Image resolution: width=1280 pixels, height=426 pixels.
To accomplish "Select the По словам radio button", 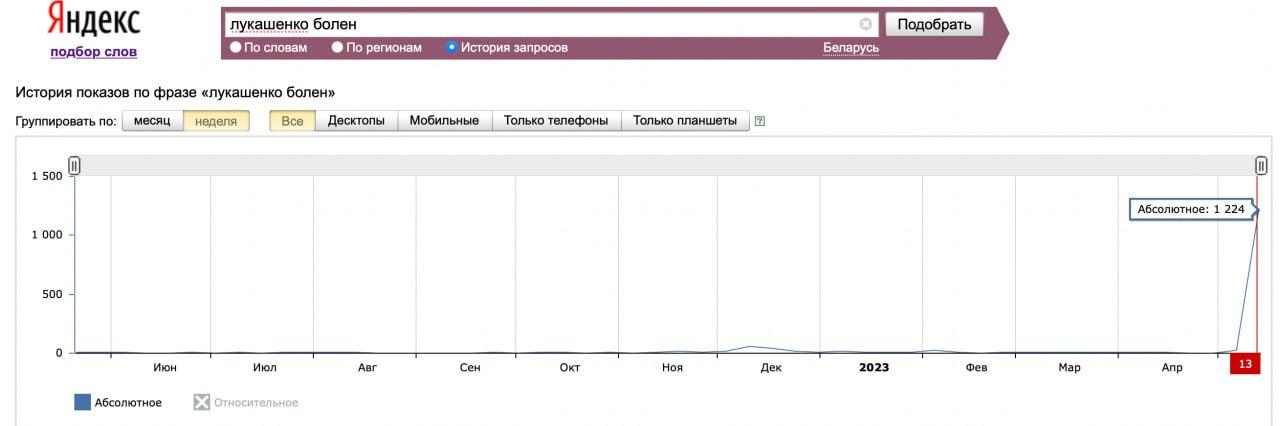I will tap(236, 47).
